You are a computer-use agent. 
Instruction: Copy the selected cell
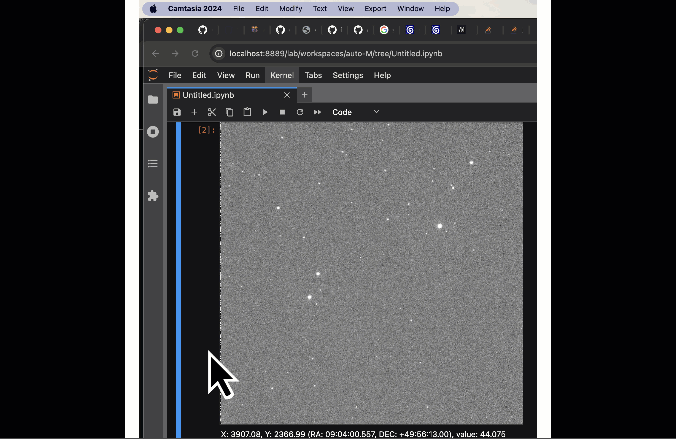pyautogui.click(x=229, y=112)
